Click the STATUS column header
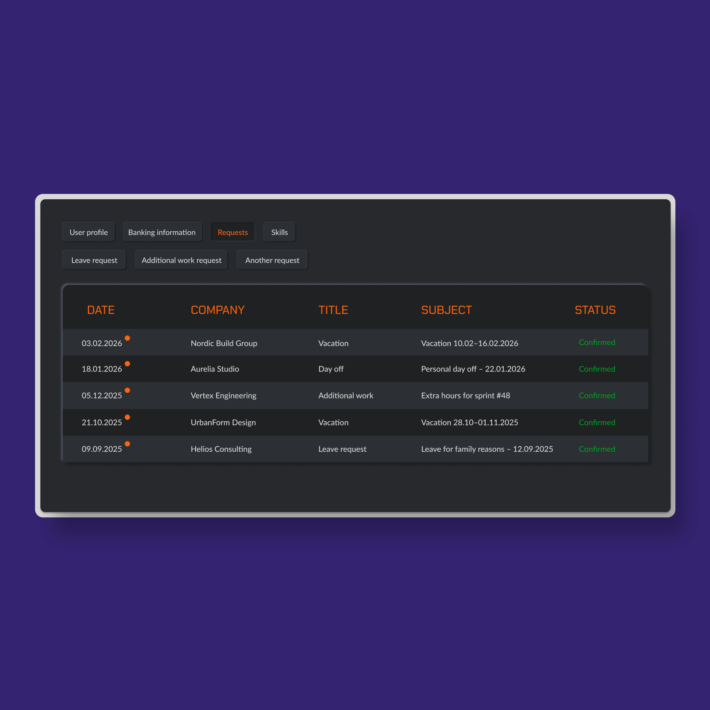Viewport: 710px width, 710px height. pyautogui.click(x=595, y=310)
